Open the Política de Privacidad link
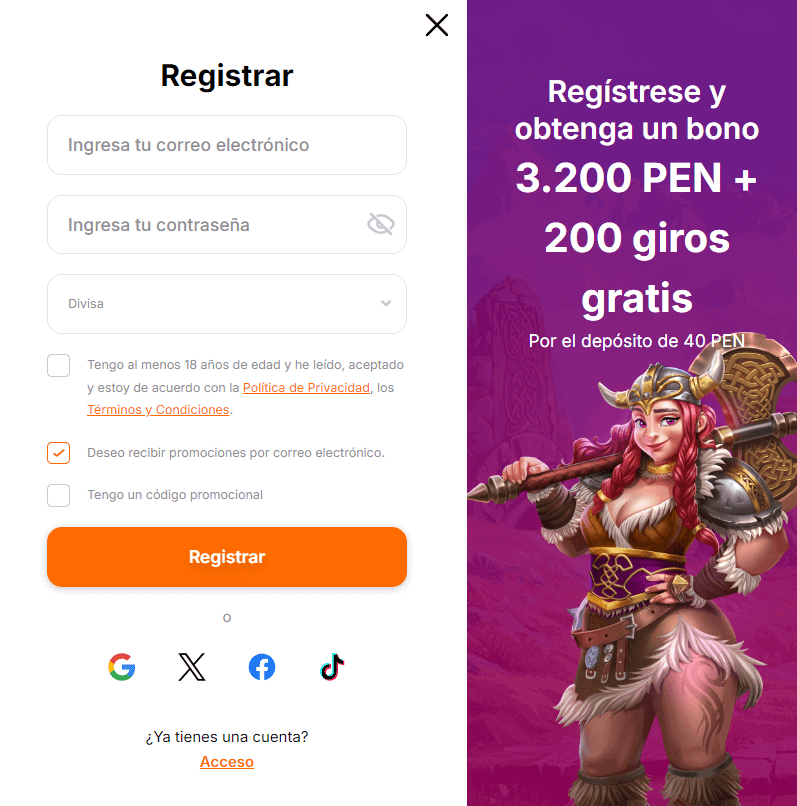Viewport: 797px width, 806px height. click(x=306, y=388)
